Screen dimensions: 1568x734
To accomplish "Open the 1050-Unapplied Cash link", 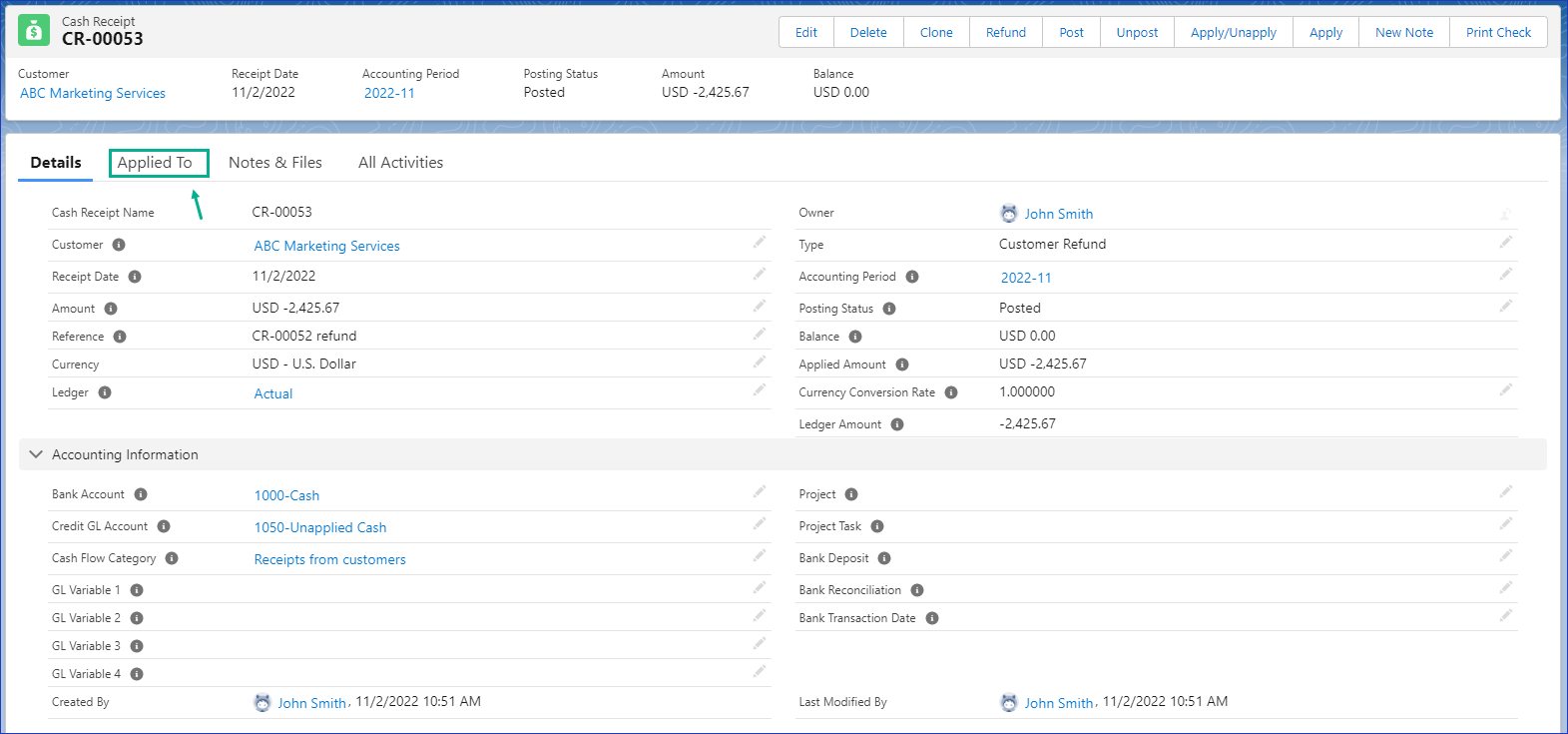I will tap(320, 527).
